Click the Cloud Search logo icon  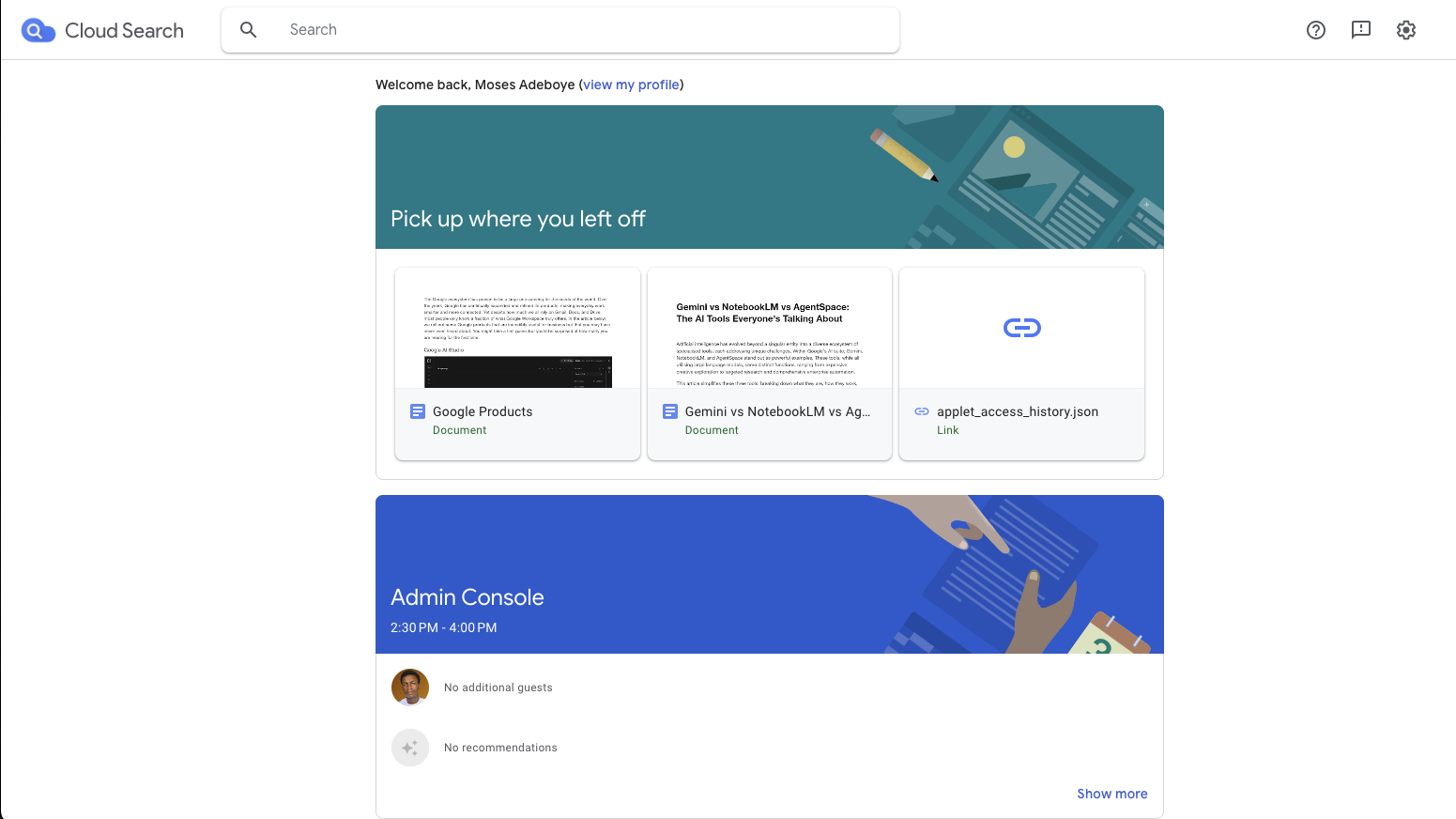(x=38, y=30)
